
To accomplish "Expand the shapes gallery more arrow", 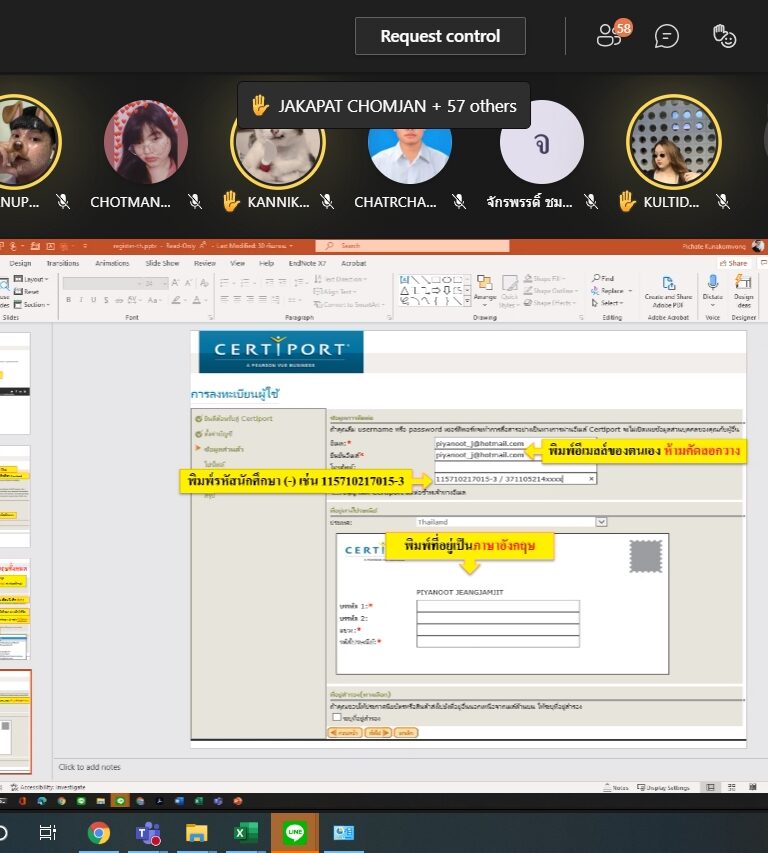I will [x=467, y=302].
